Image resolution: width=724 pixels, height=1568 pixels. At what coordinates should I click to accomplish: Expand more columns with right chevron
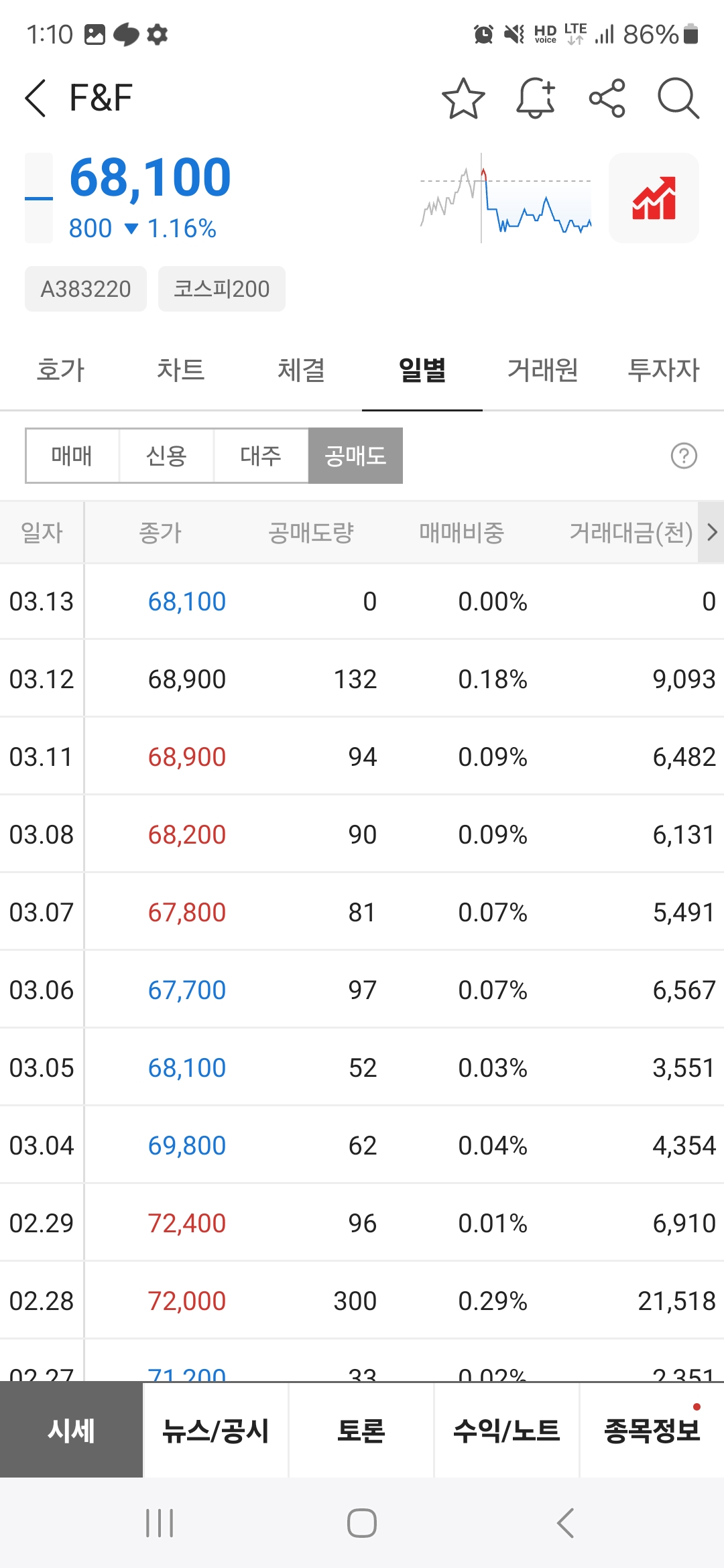click(711, 532)
